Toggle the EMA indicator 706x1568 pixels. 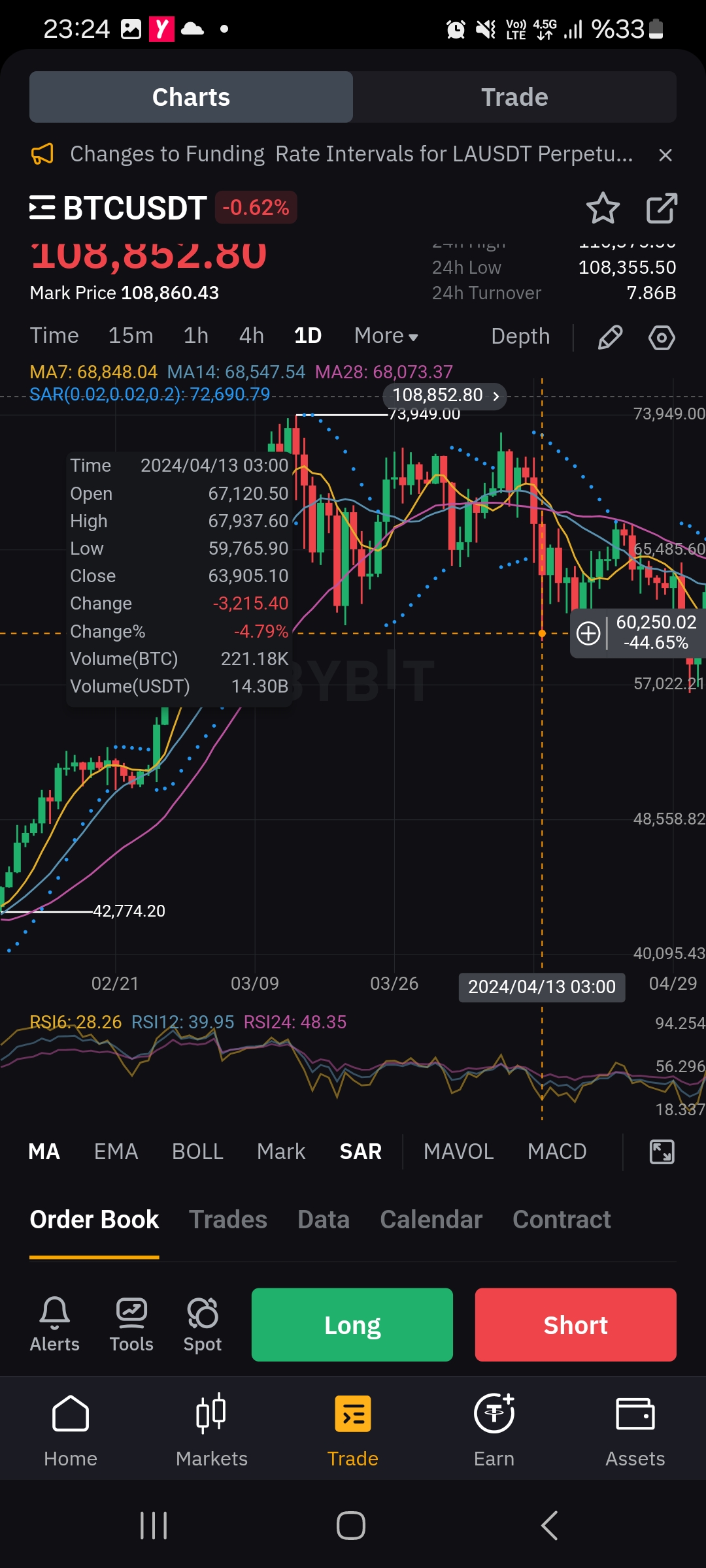[x=116, y=1151]
